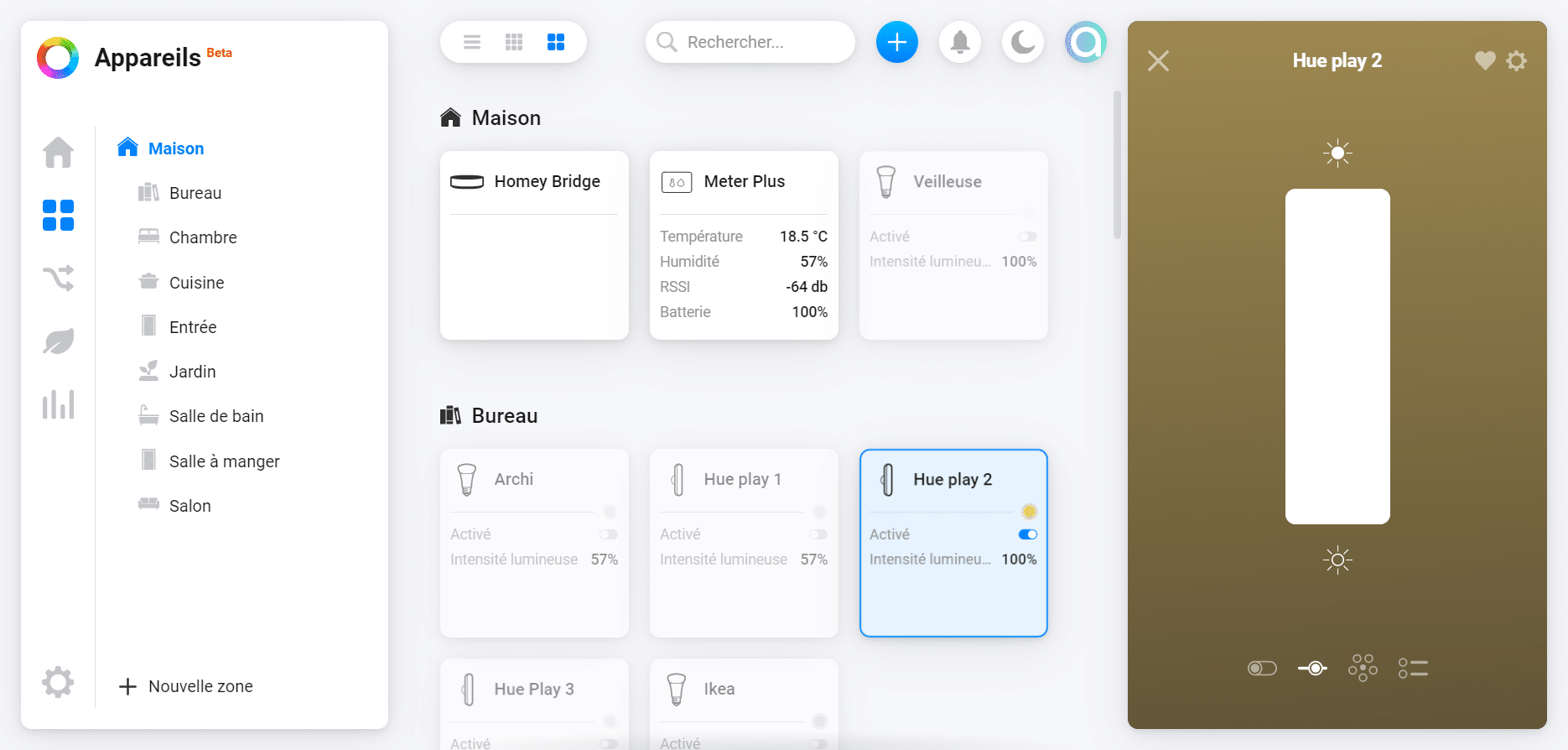Open the Insights bar chart icon

(x=58, y=404)
